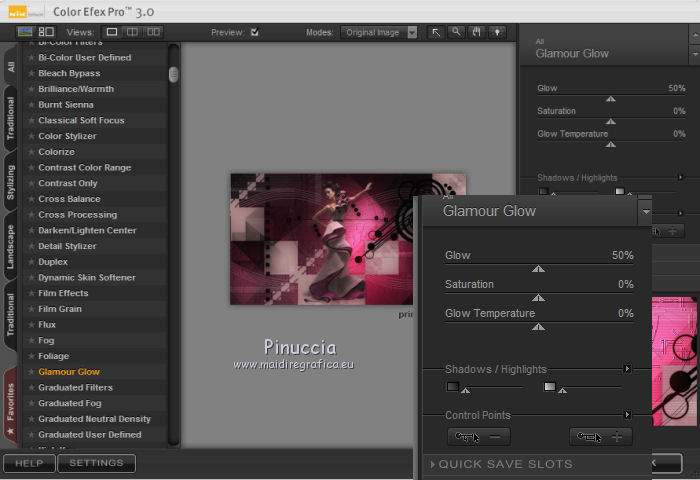Select the zoom magnifier tool
This screenshot has height=480, width=700.
(456, 32)
